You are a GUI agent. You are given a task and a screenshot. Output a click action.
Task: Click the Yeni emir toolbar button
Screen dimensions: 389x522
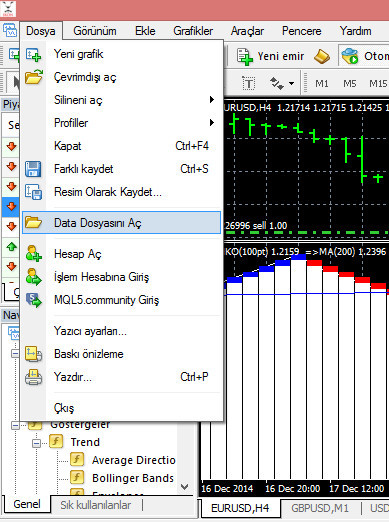click(270, 56)
